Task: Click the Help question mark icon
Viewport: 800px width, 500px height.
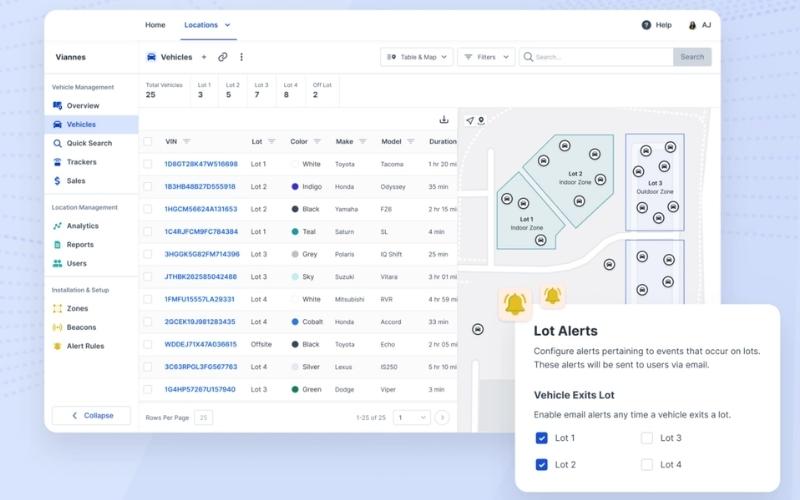Action: click(x=646, y=25)
